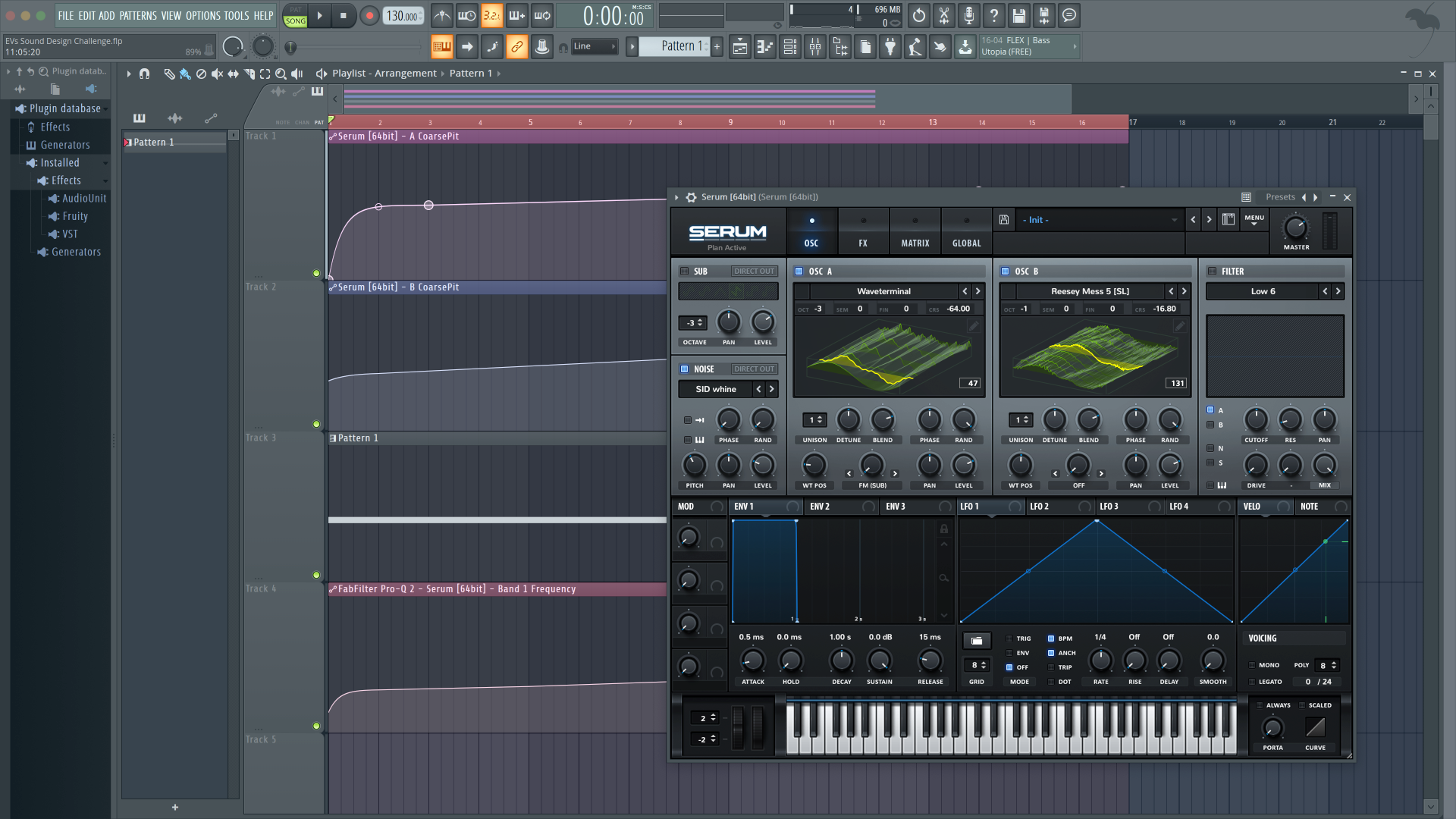Switch to Serum MATRIX tab
Screen dimensions: 1456x819
pos(915,232)
